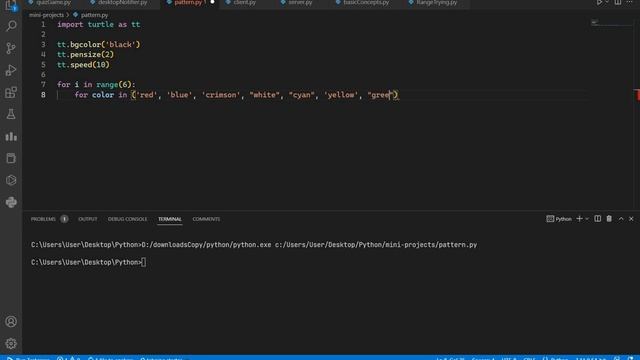Create a new terminal with plus icon
The width and height of the screenshot is (640, 360).
(x=579, y=219)
